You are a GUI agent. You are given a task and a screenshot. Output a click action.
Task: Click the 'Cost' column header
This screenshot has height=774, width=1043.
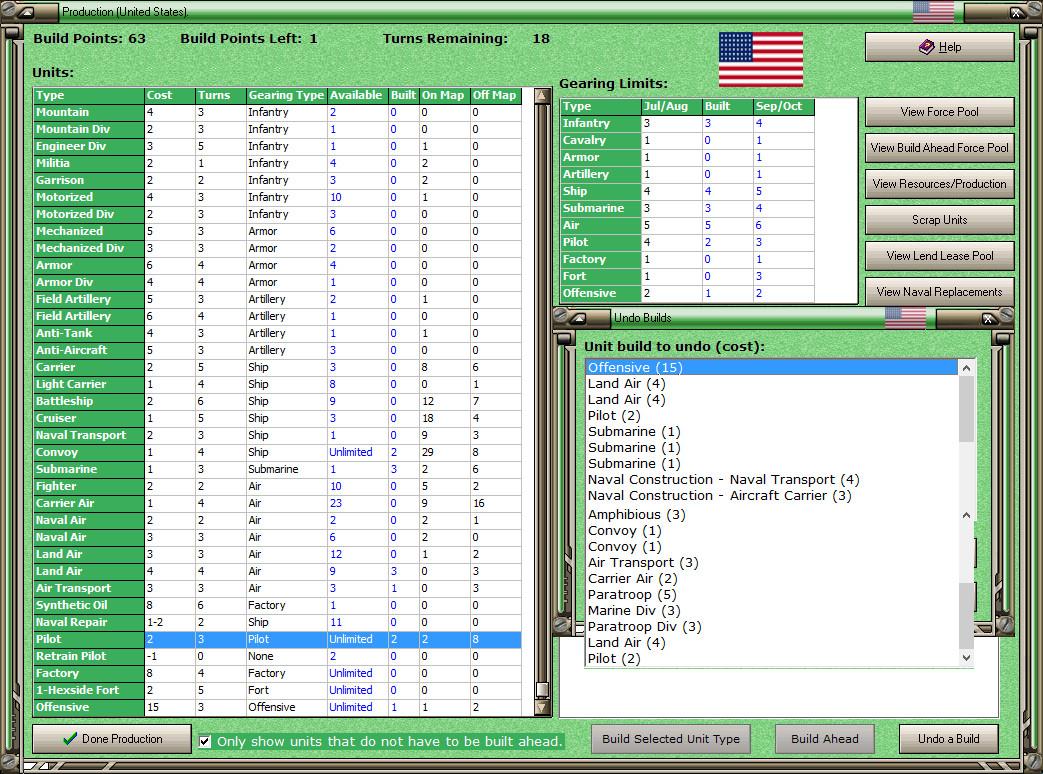(170, 95)
